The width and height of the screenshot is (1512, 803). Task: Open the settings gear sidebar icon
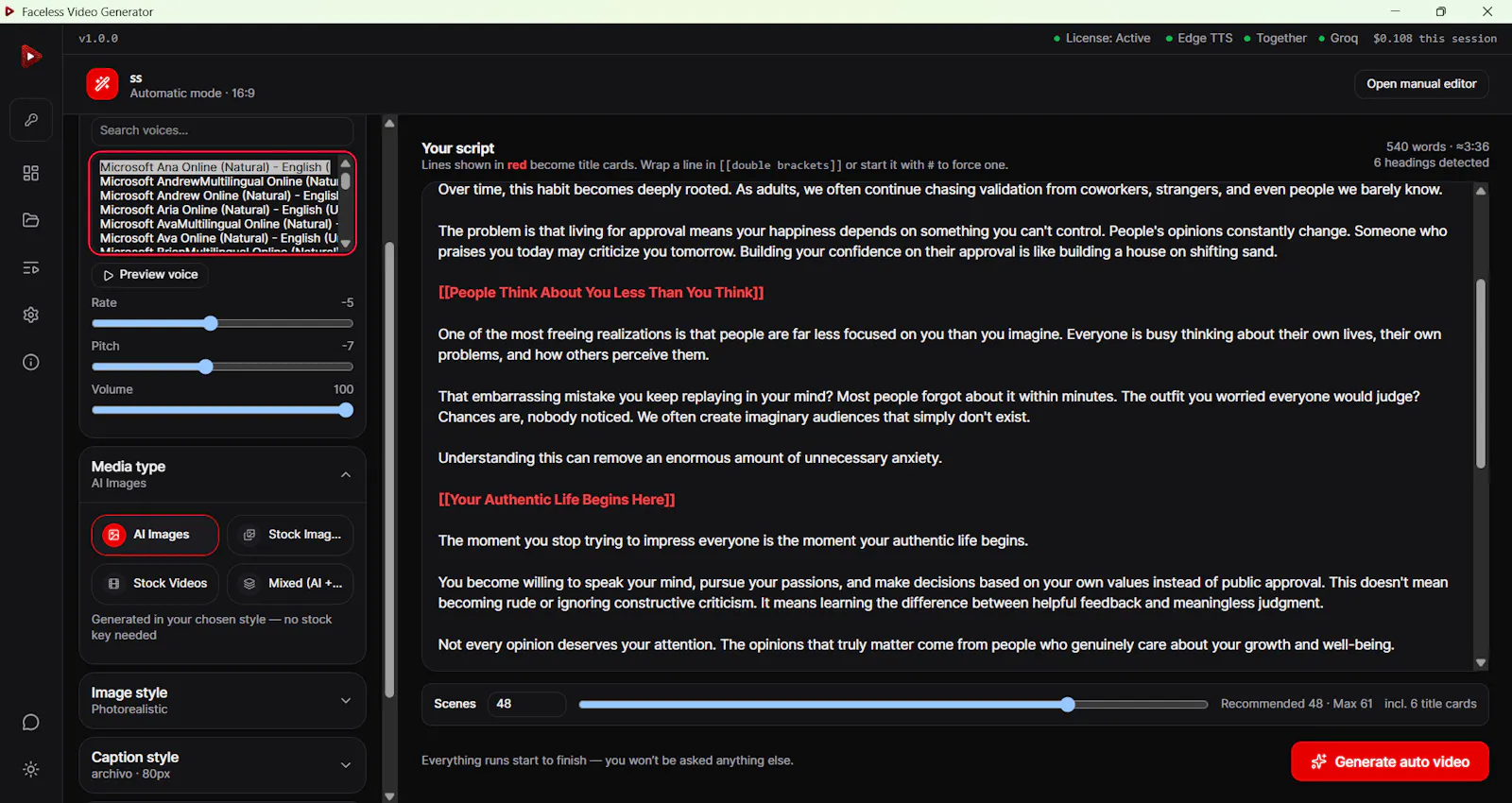click(31, 315)
